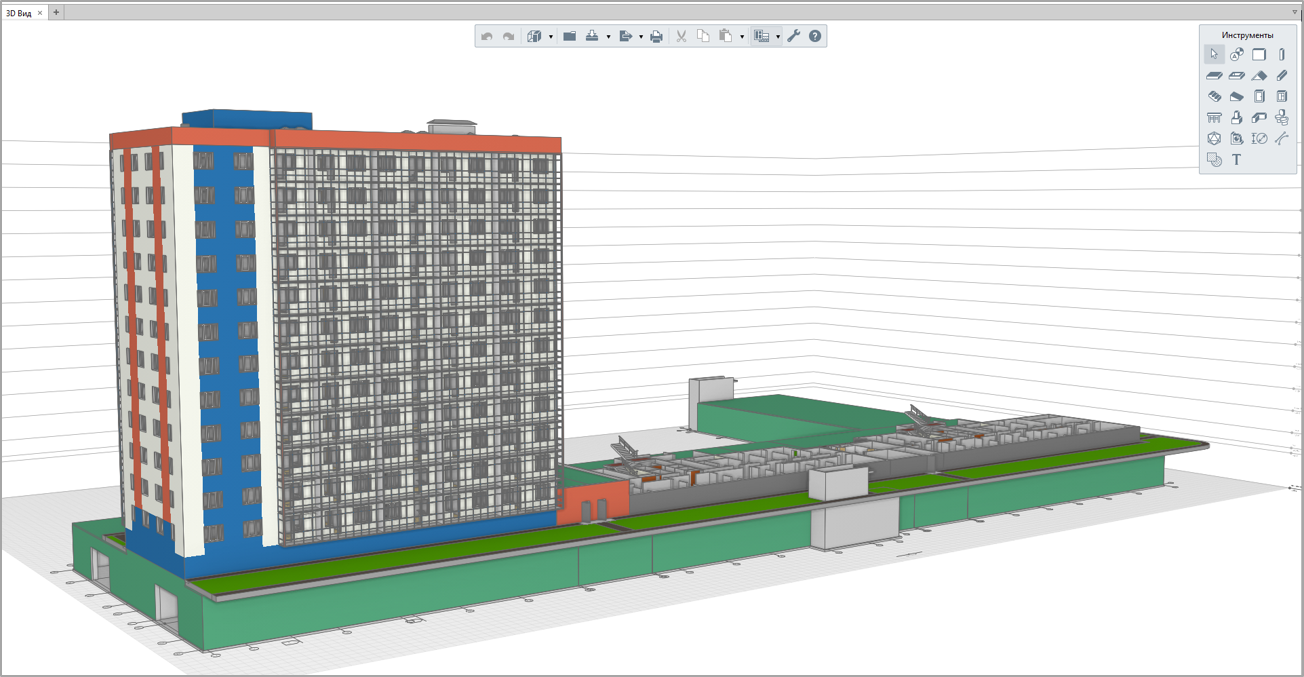Select the Beam tool
The image size is (1304, 677).
(x=1282, y=76)
